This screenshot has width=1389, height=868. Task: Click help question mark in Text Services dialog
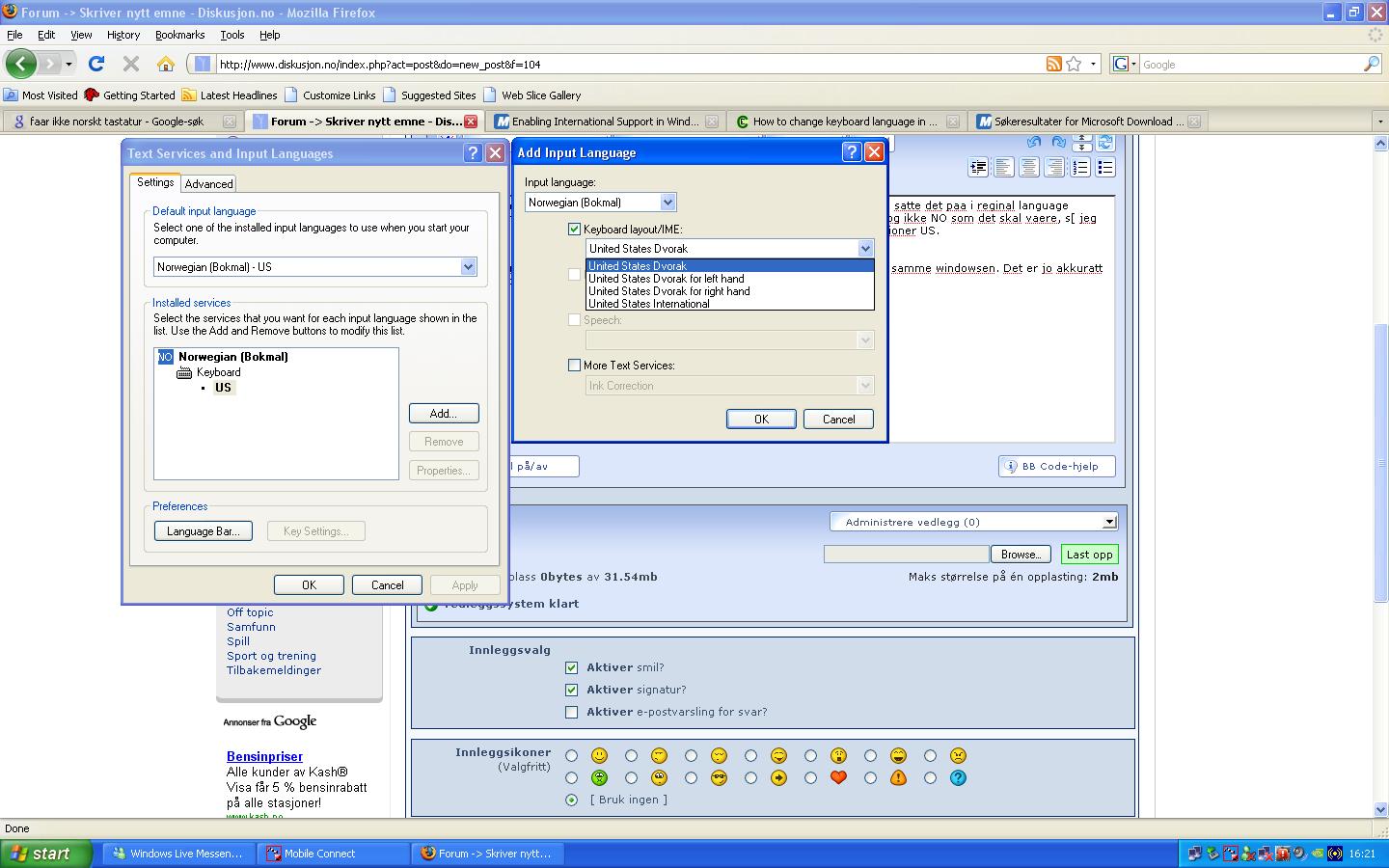(x=473, y=153)
